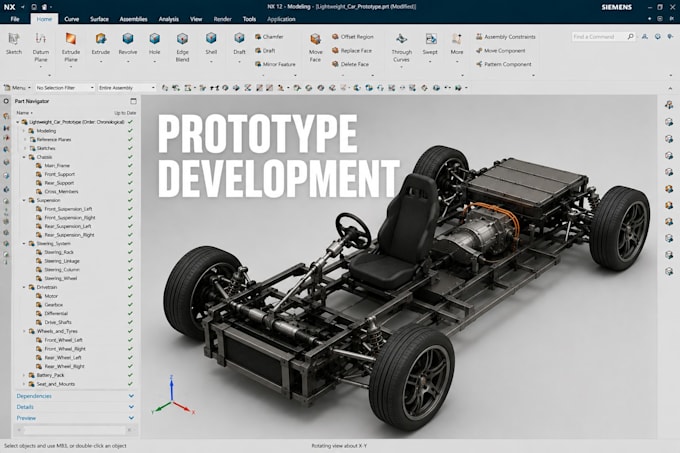Open the More surface gallery
Viewport: 680px width, 453px height.
coord(456,44)
